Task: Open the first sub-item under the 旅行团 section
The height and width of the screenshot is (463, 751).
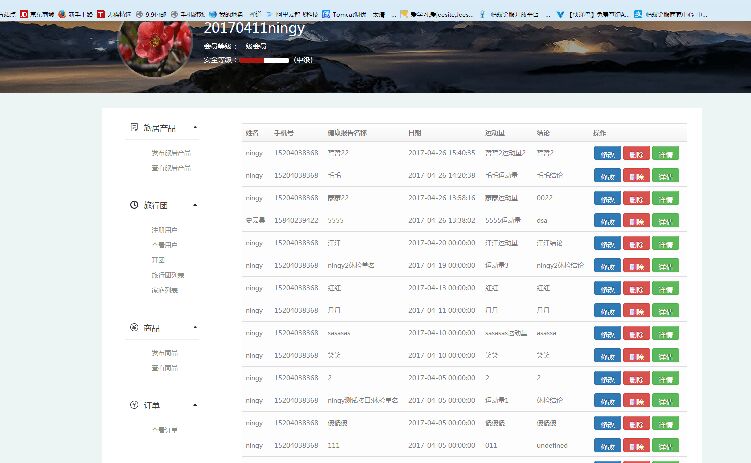Action: click(164, 230)
